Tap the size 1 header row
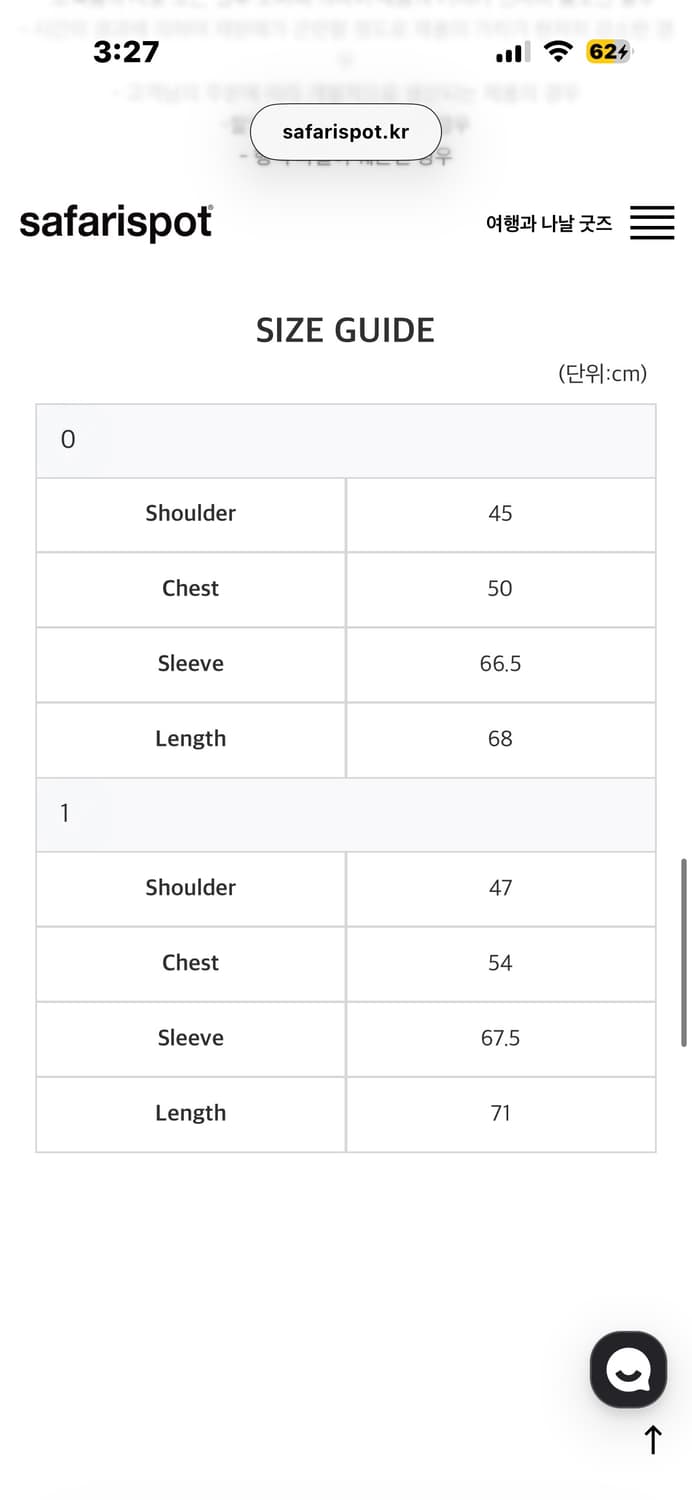This screenshot has height=1500, width=692. point(345,814)
